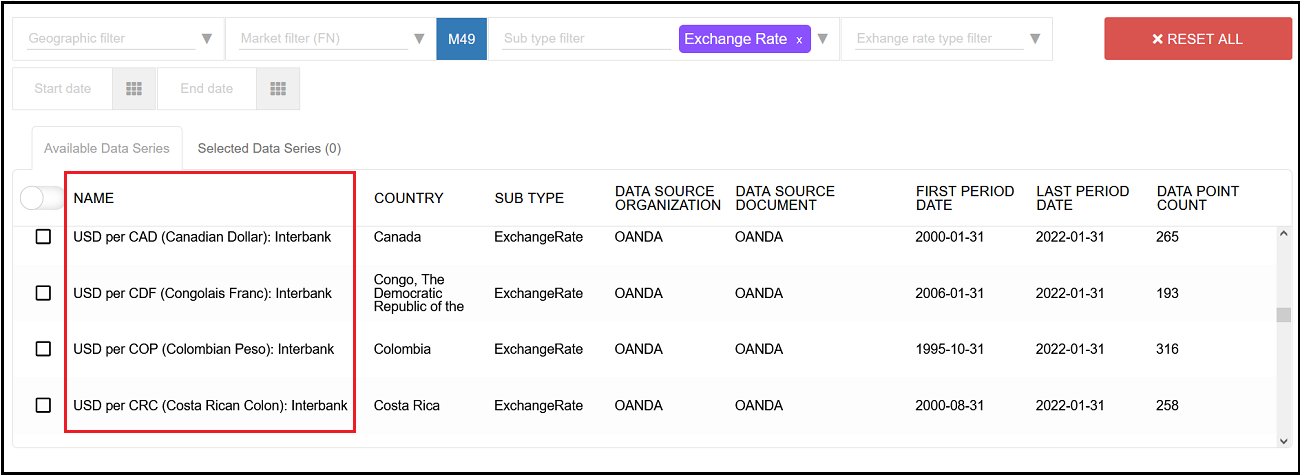Expand the Geographic filter dropdown arrow

(207, 39)
